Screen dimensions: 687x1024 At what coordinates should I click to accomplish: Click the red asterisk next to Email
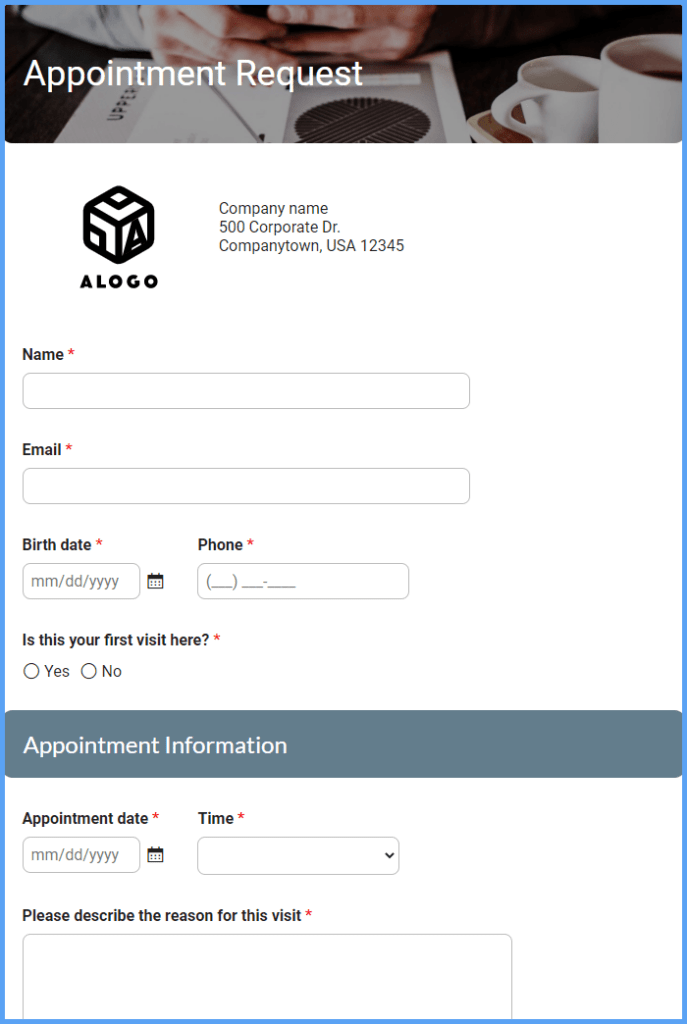coord(68,449)
